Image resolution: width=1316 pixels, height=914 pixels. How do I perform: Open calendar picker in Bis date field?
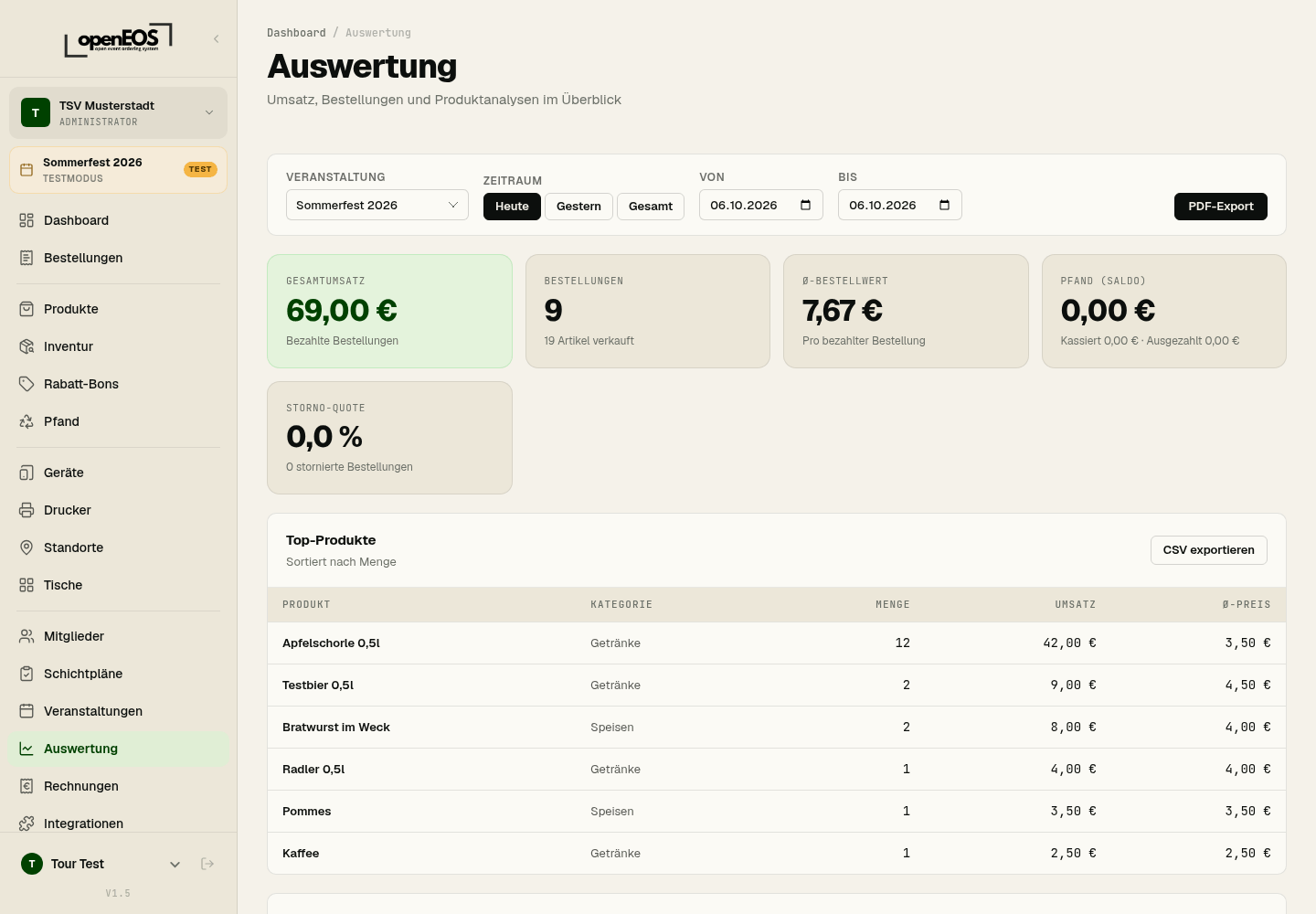pos(944,205)
